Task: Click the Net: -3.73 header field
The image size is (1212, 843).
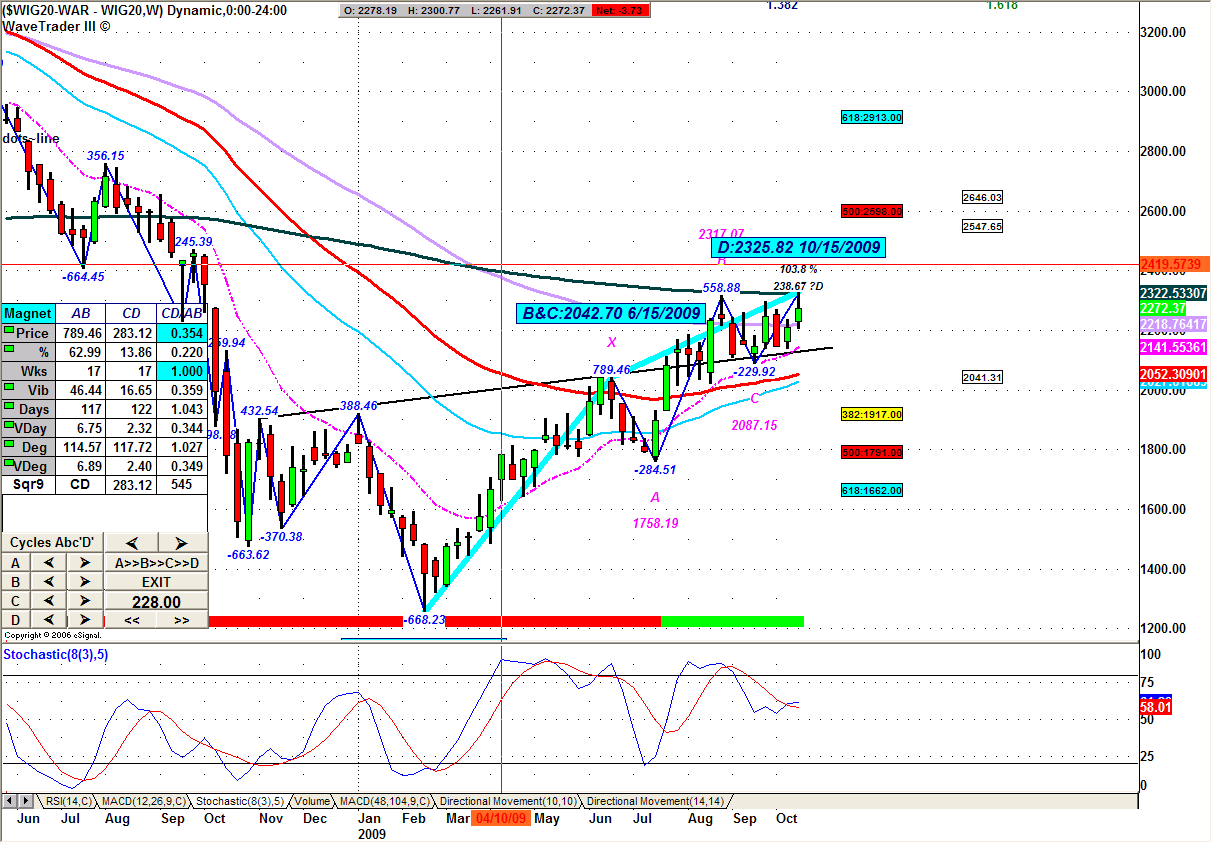Action: coord(620,10)
